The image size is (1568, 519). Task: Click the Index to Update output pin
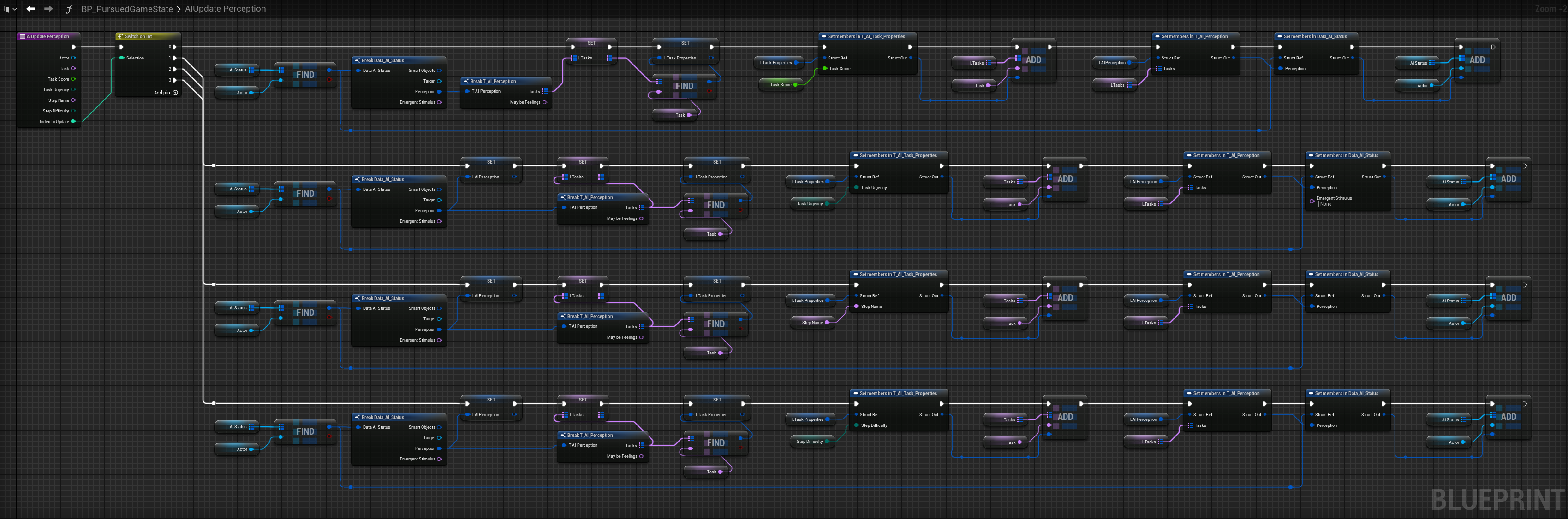pos(74,122)
